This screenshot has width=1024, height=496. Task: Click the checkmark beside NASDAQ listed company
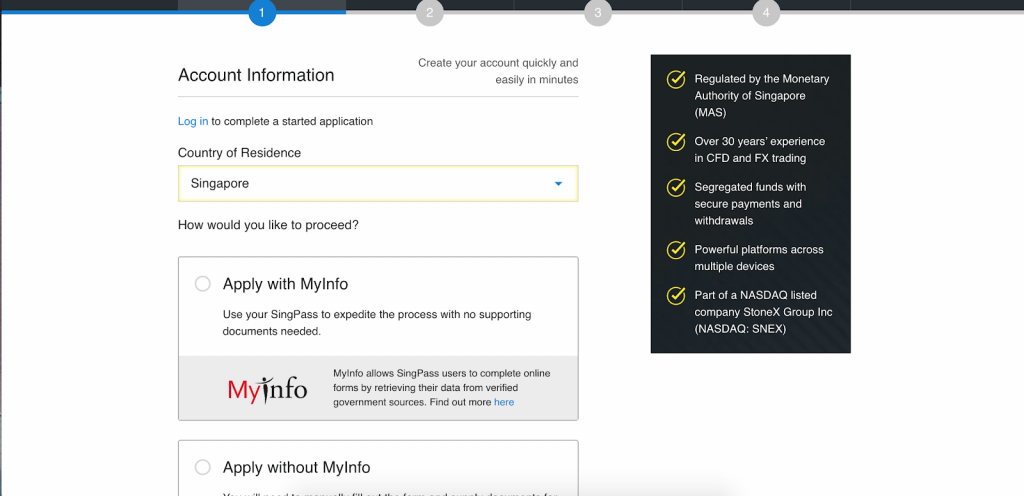(675, 296)
